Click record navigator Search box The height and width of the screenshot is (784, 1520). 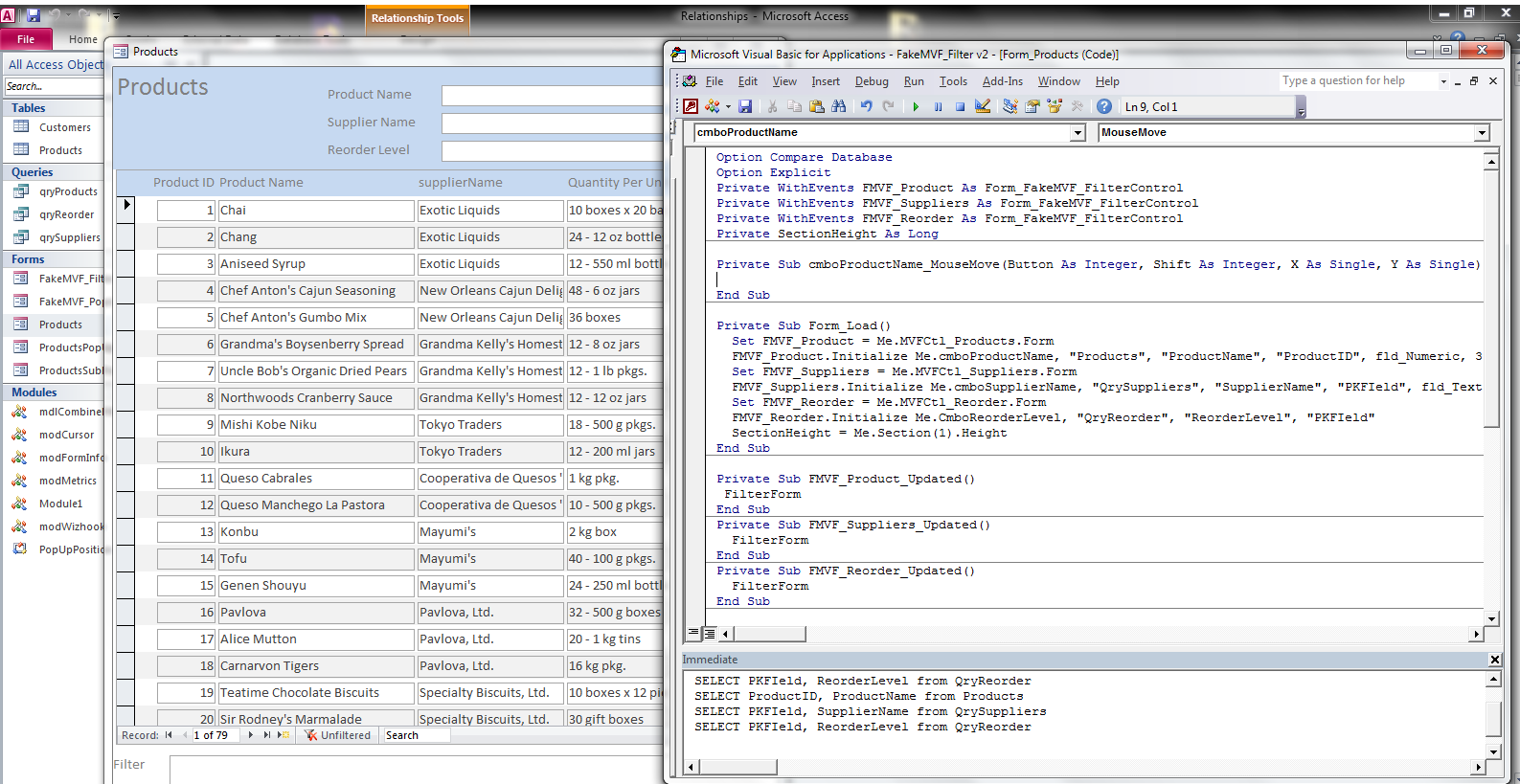416,735
